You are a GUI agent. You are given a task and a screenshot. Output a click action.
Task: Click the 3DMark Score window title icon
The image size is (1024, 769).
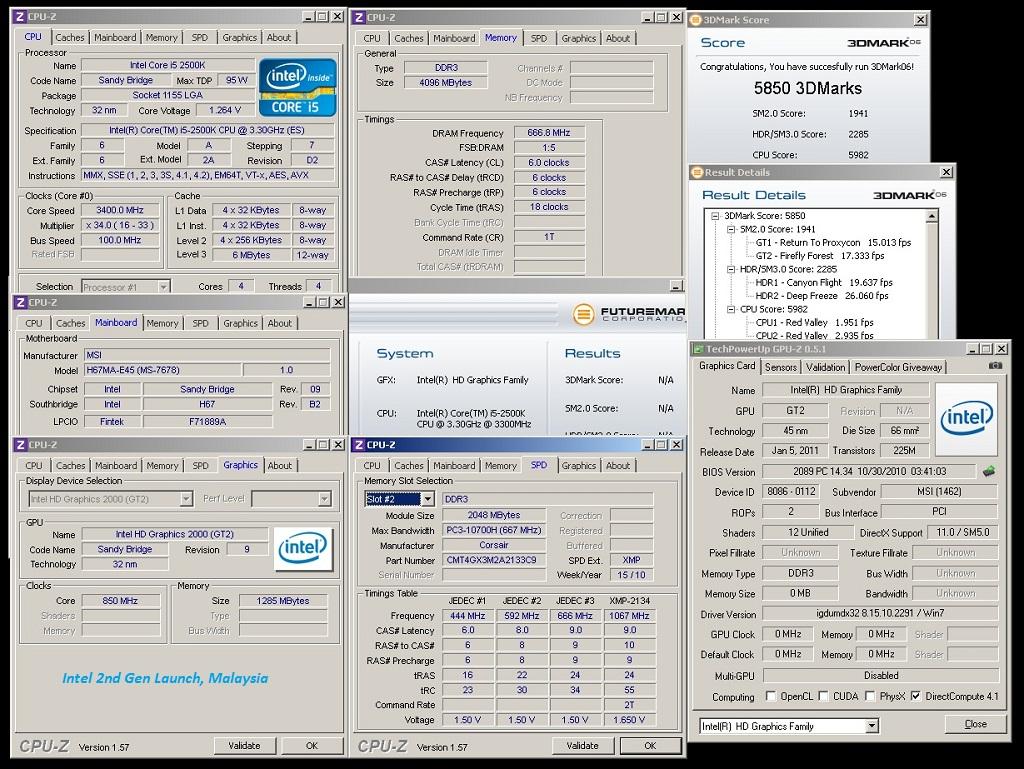click(696, 20)
